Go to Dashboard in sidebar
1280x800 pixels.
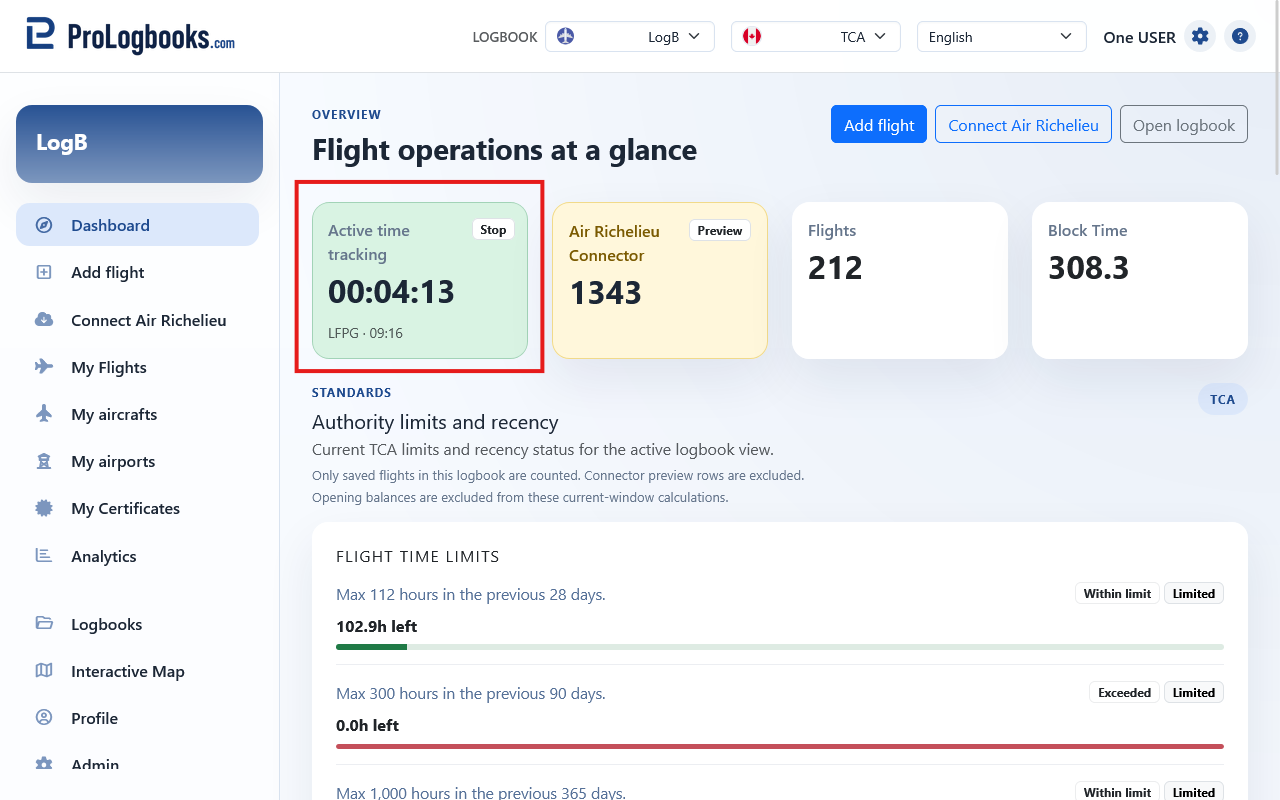pos(137,225)
